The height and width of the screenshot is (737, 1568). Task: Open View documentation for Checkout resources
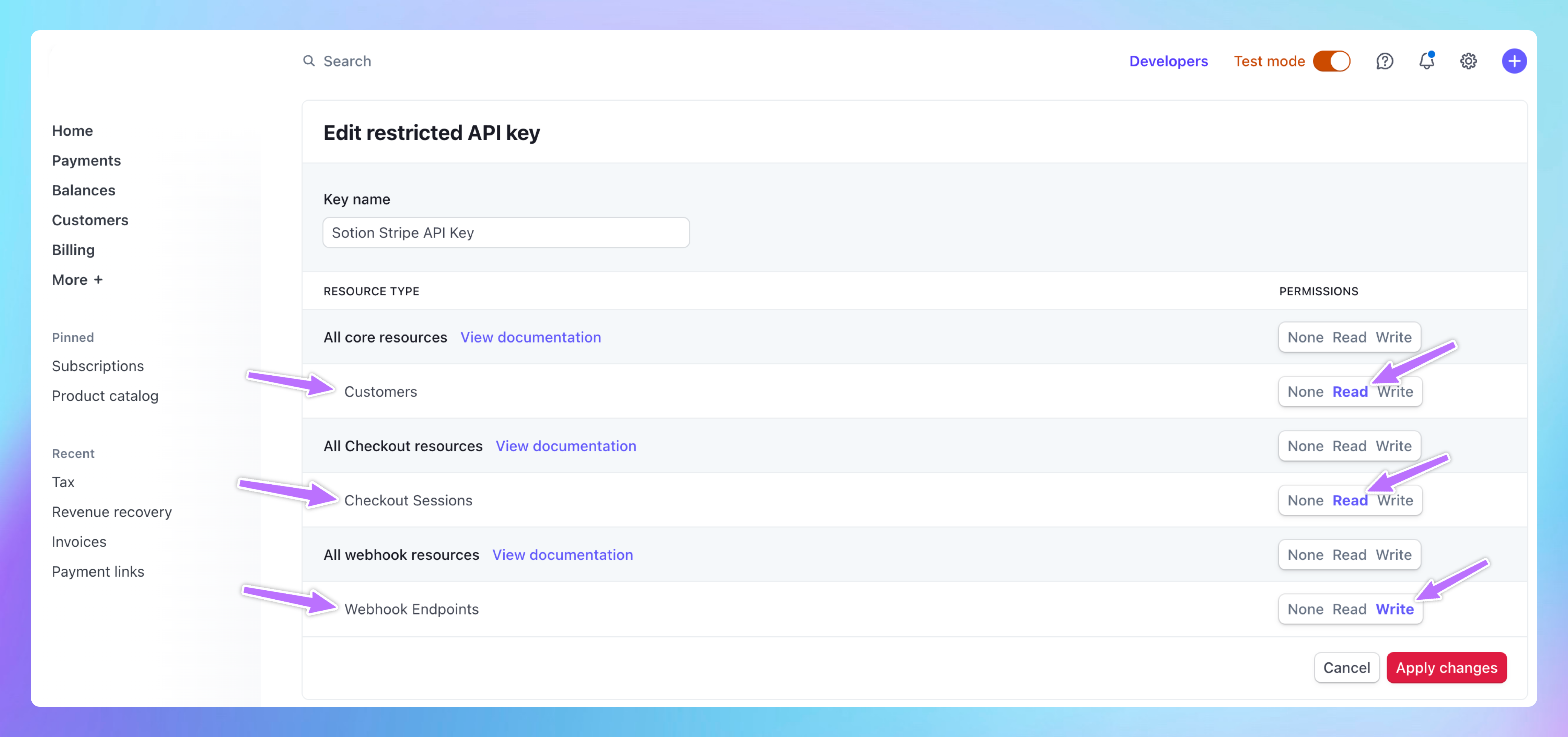pos(565,446)
